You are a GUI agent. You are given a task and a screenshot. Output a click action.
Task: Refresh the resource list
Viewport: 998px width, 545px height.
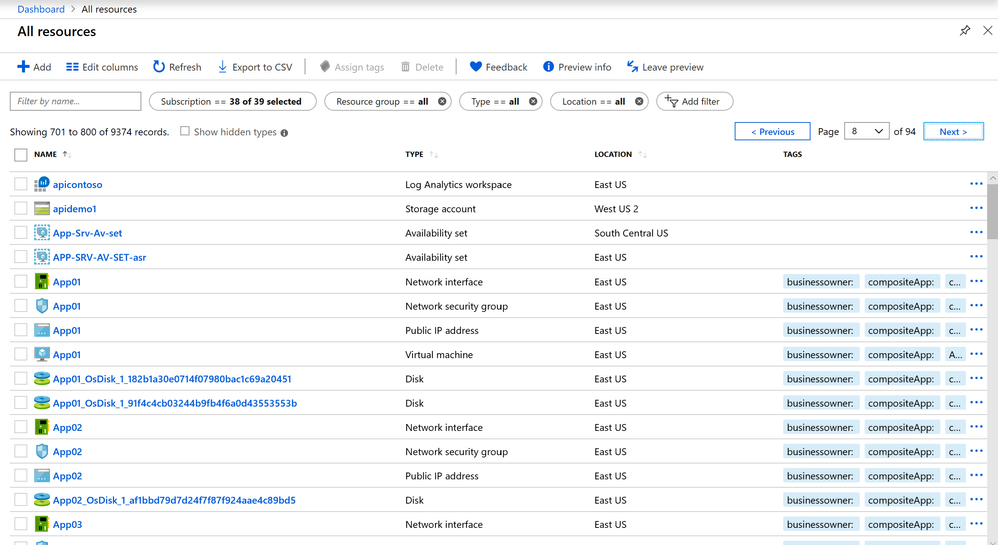[177, 67]
